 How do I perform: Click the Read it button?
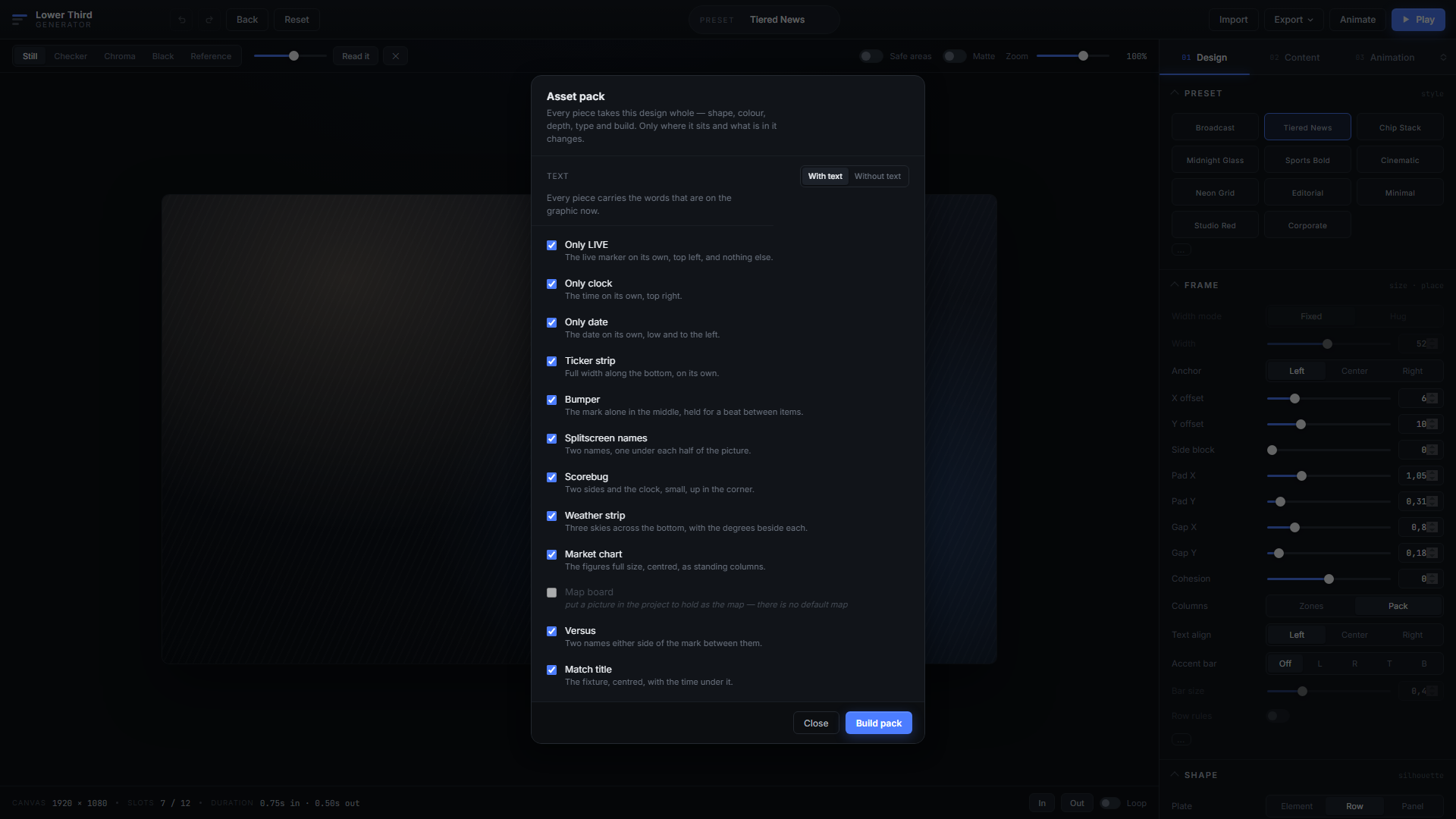pos(356,56)
